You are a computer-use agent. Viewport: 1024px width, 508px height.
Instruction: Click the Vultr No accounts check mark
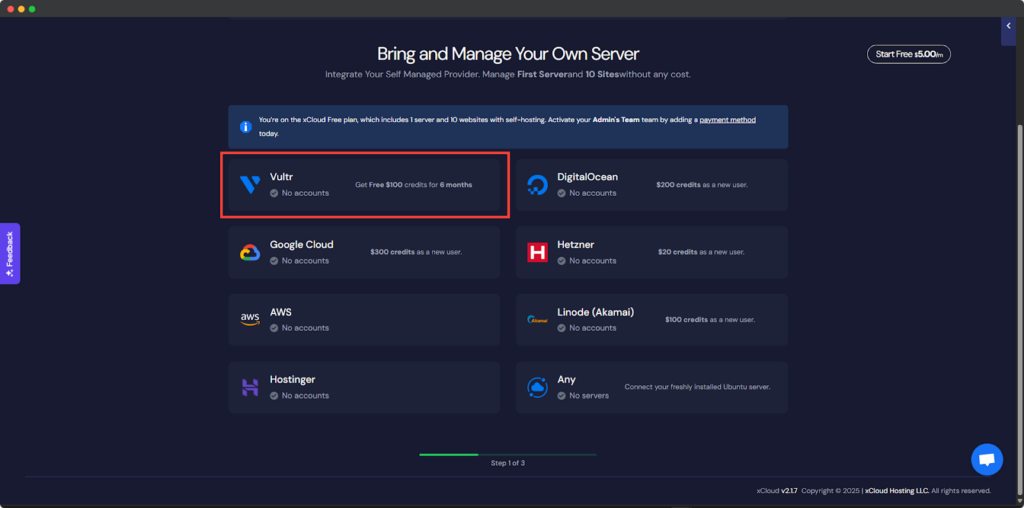coord(274,193)
